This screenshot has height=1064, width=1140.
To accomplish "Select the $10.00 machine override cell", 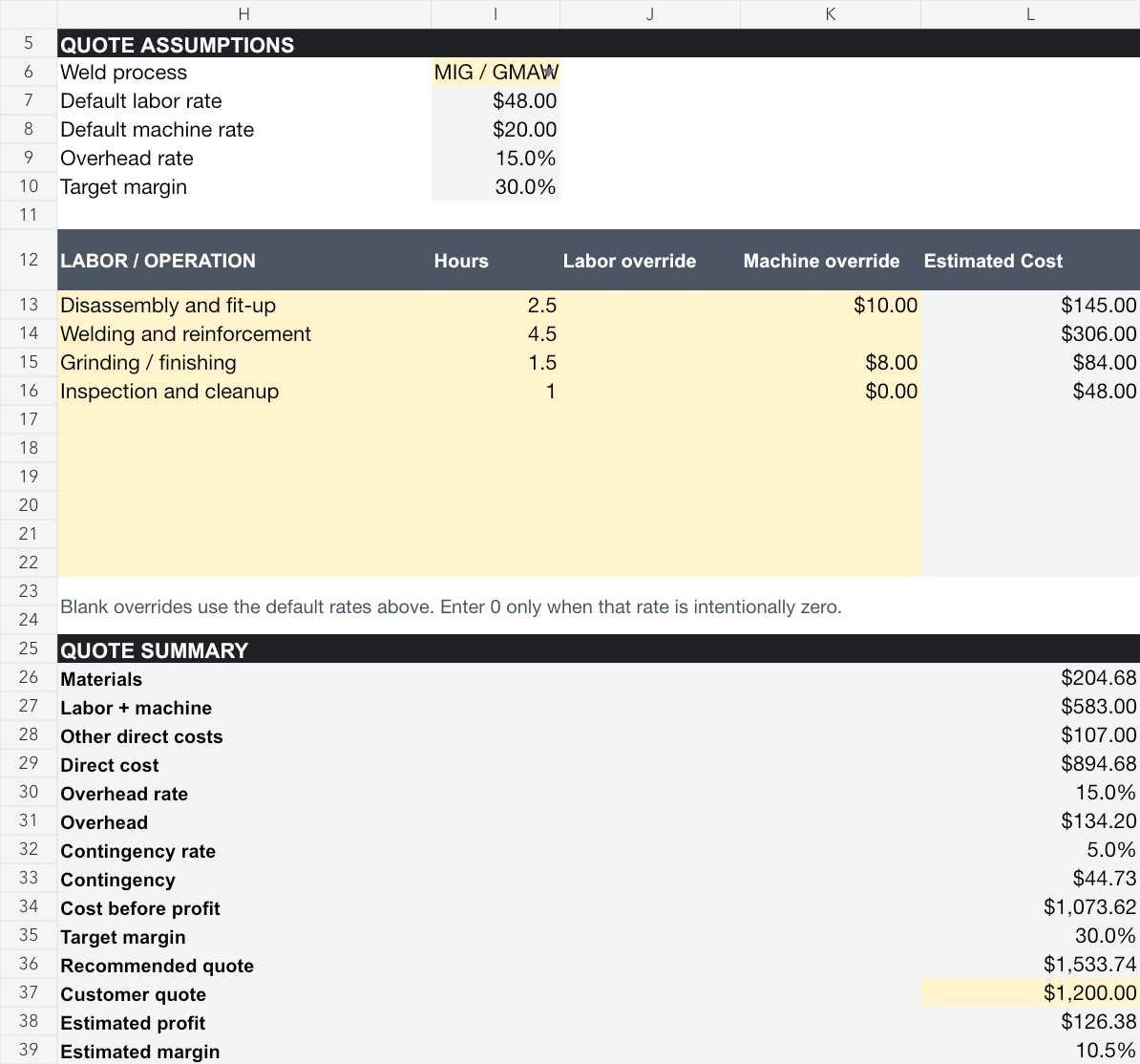I will (831, 305).
